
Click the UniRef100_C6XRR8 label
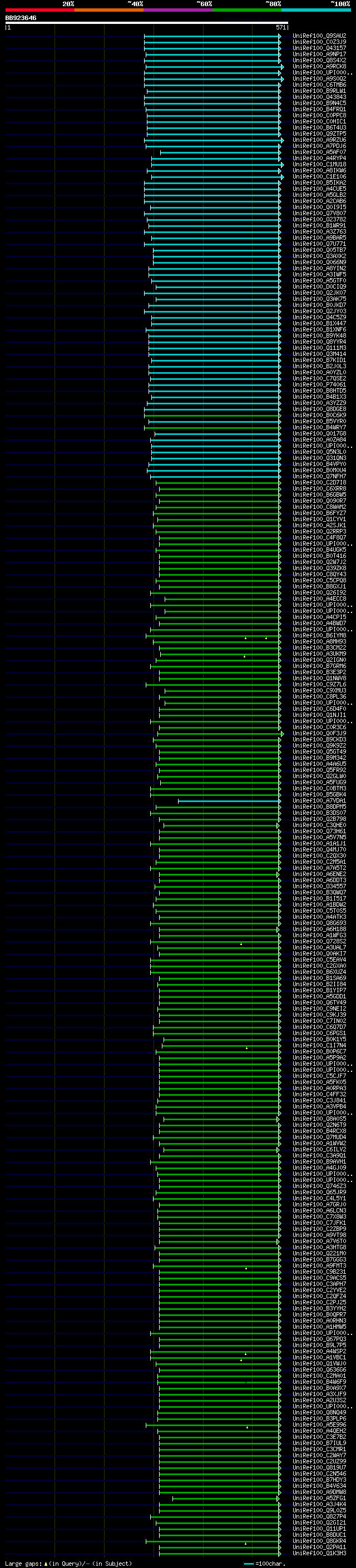point(319,489)
